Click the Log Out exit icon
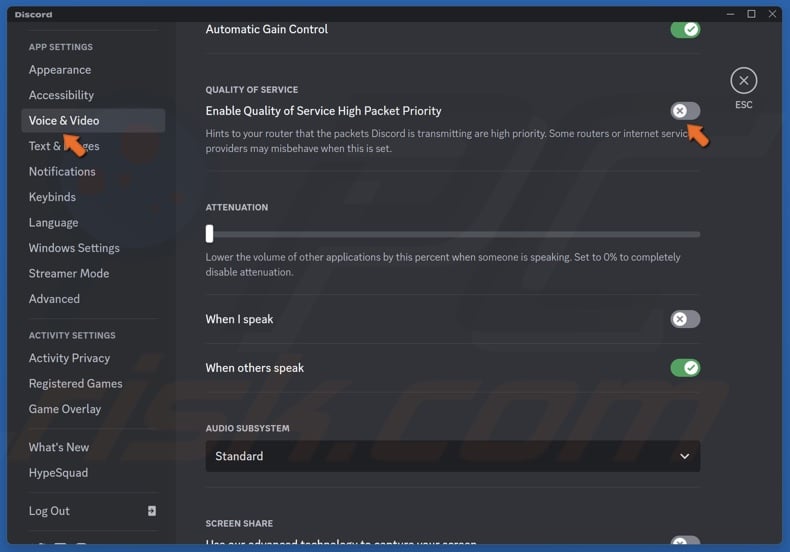This screenshot has height=552, width=790. tap(152, 511)
